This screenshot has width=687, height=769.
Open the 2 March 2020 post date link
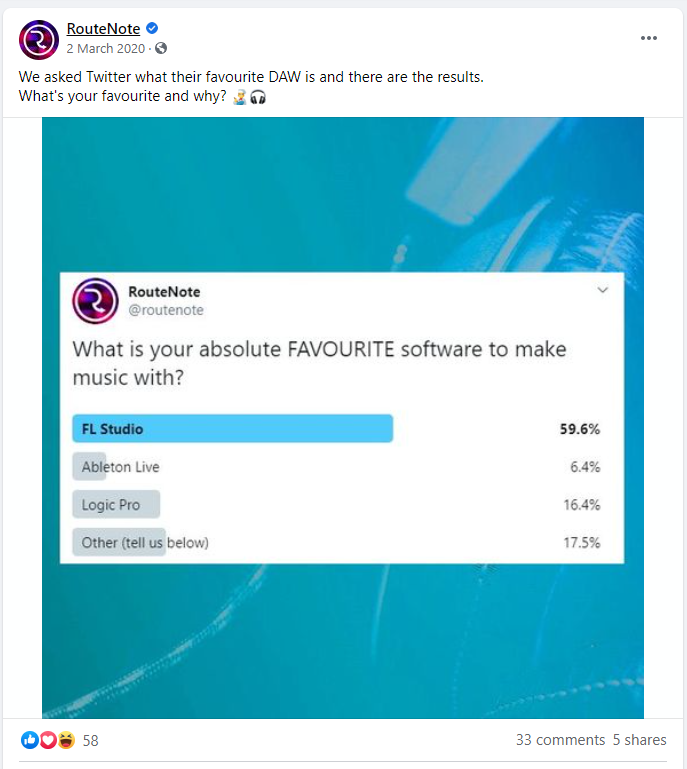(x=106, y=49)
